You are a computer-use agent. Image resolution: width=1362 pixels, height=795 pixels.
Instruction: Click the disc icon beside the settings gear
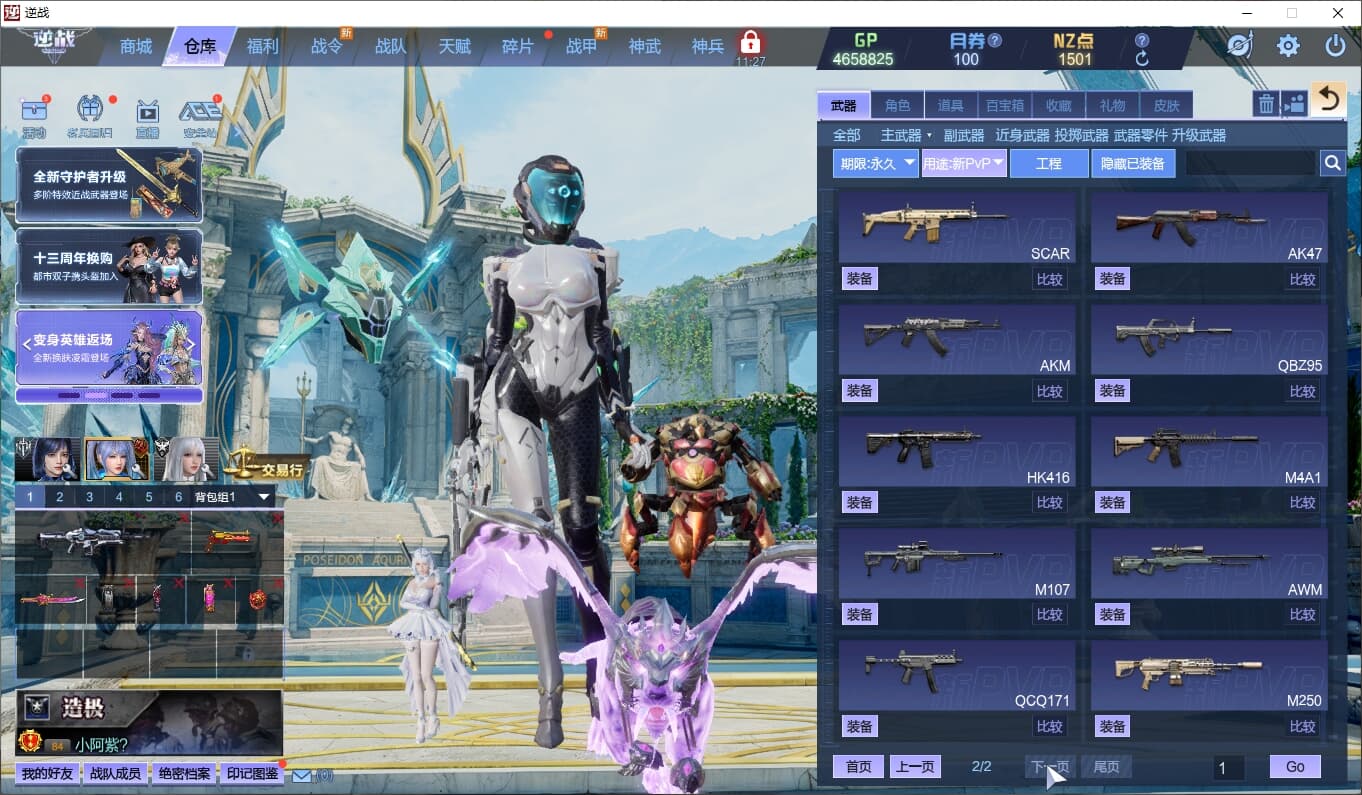[1240, 45]
